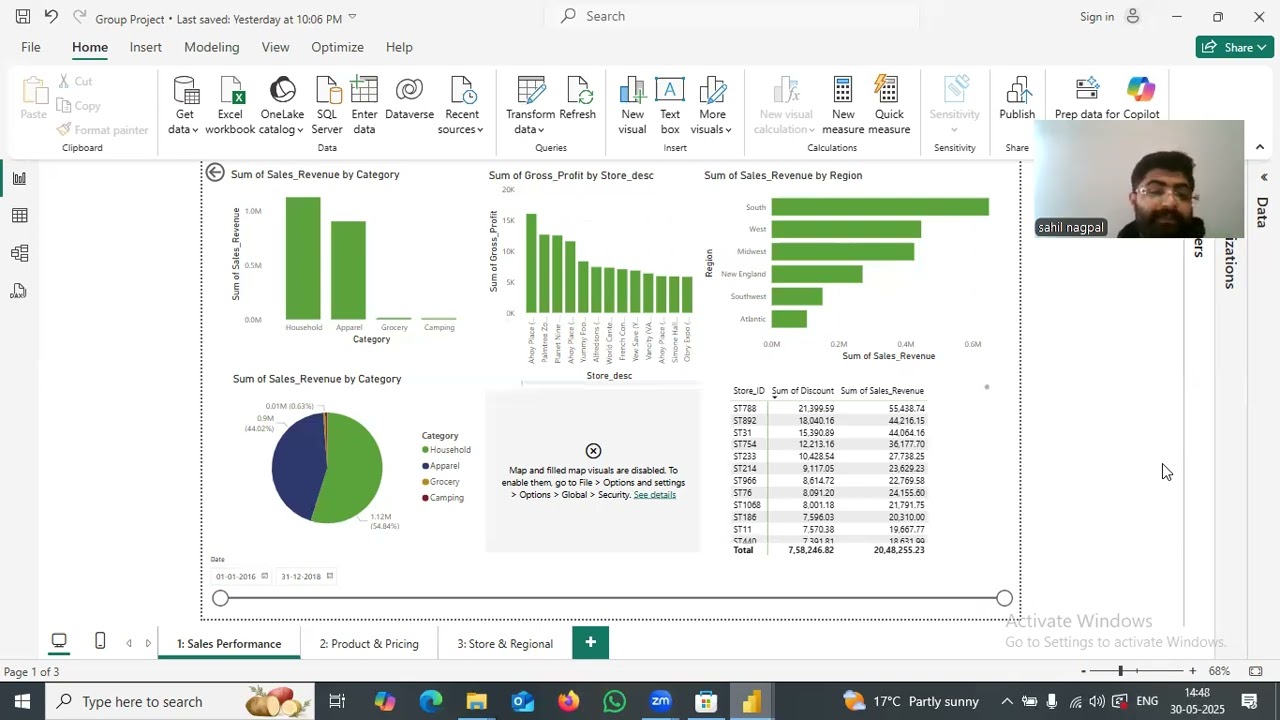Select the ST788 row in the table
The image size is (1280, 720).
(829, 409)
